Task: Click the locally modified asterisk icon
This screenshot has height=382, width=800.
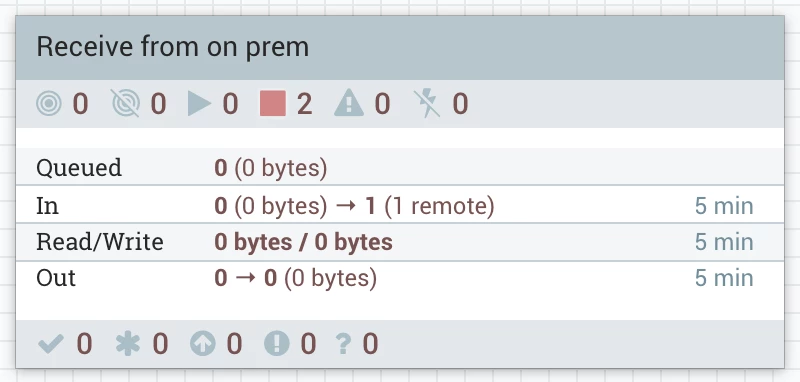Action: point(128,344)
